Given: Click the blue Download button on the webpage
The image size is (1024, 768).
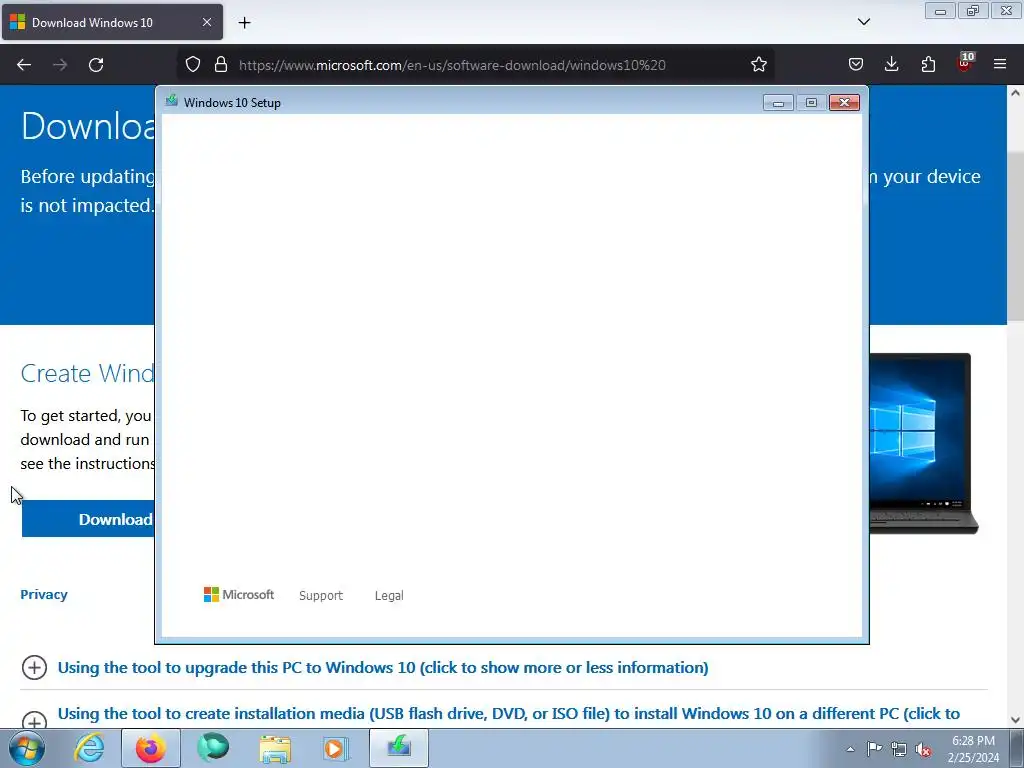Looking at the screenshot, I should pos(88,519).
